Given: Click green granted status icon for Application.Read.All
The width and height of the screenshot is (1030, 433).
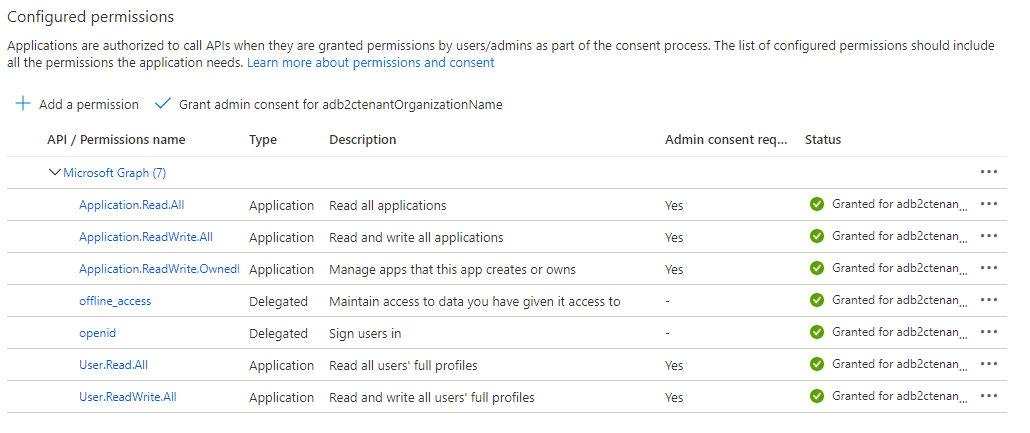Looking at the screenshot, I should point(817,204).
